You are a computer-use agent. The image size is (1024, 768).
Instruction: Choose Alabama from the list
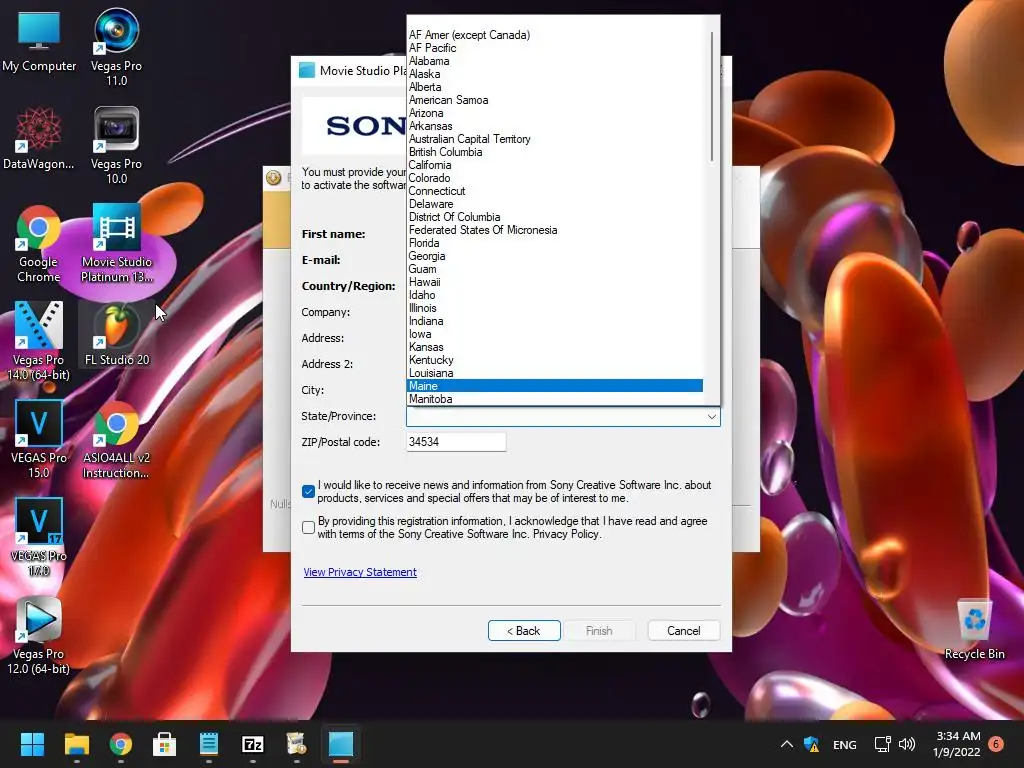[x=554, y=61]
